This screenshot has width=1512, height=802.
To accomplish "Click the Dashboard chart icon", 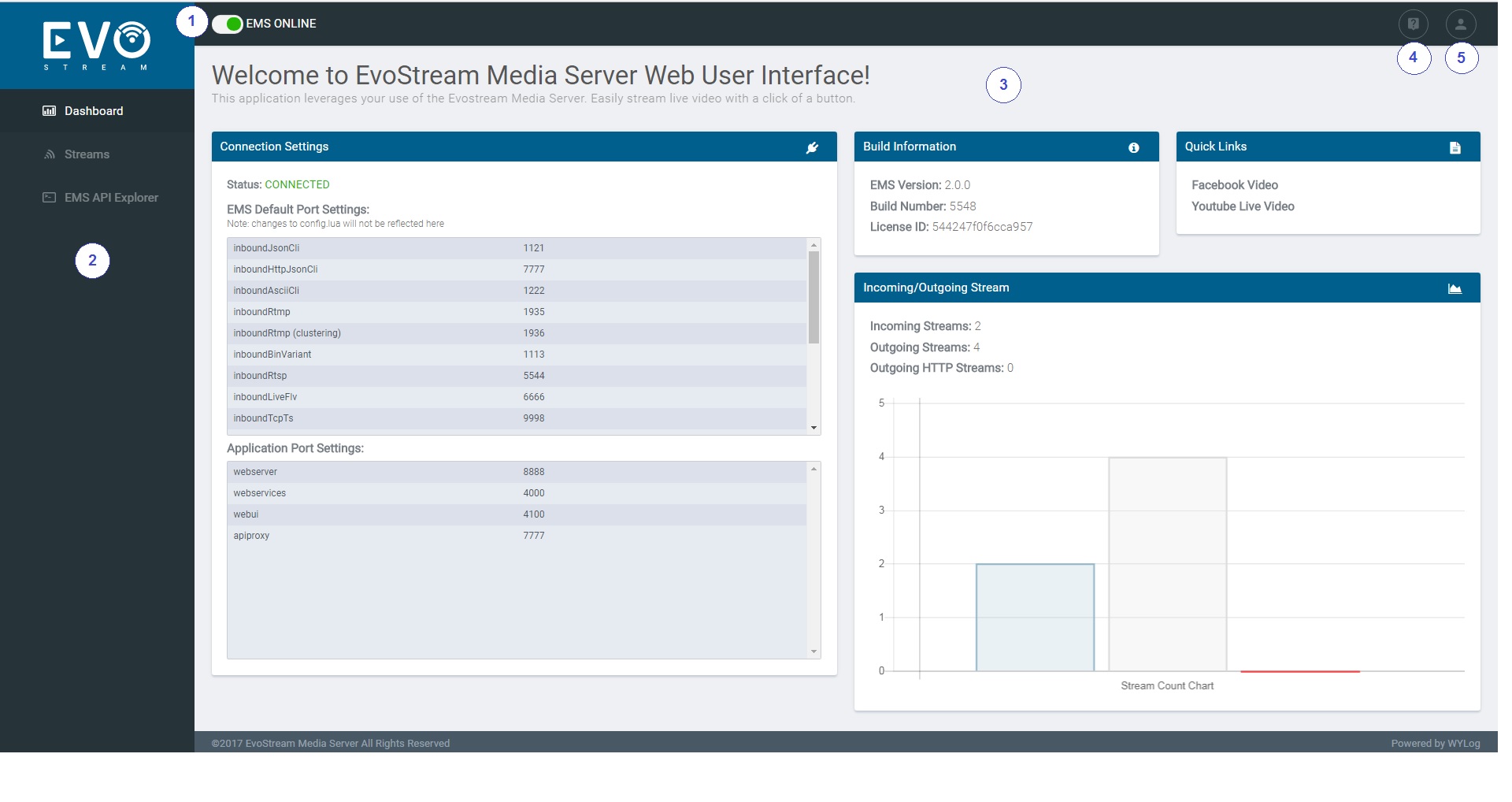I will click(x=49, y=111).
